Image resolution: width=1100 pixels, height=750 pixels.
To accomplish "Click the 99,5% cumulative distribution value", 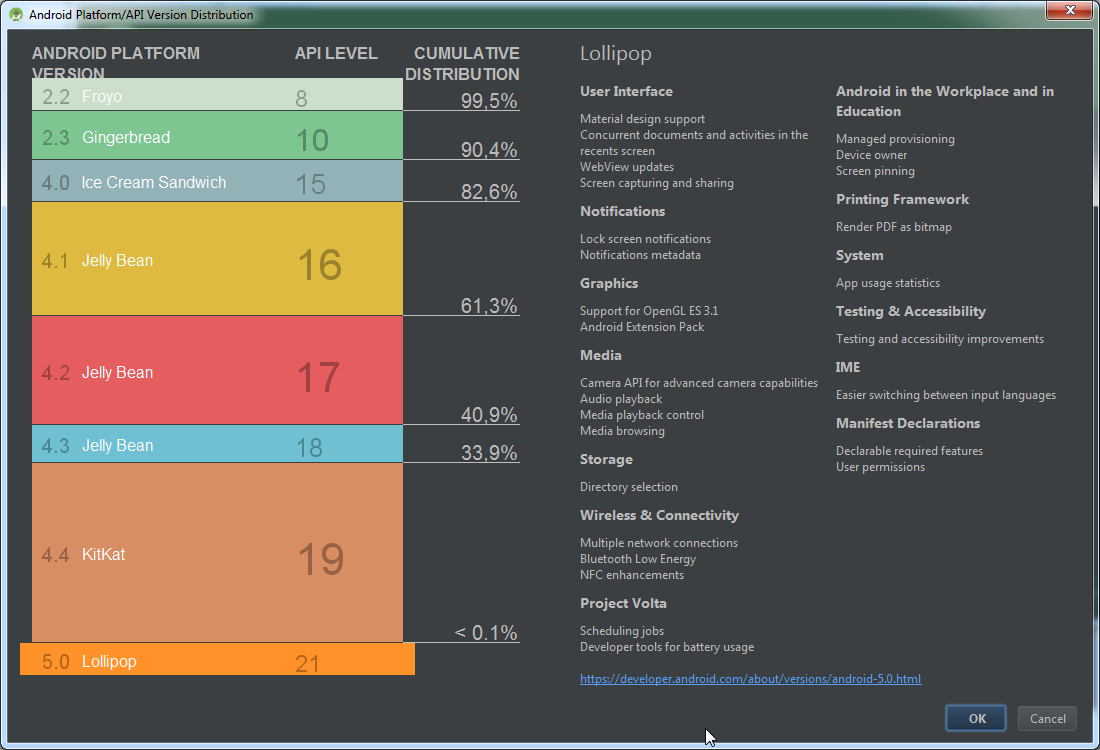I will click(489, 100).
